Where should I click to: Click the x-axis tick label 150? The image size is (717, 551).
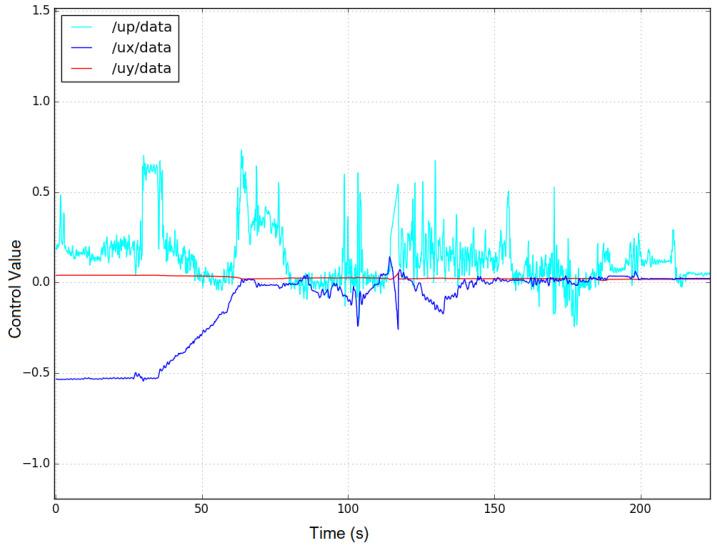pos(495,509)
